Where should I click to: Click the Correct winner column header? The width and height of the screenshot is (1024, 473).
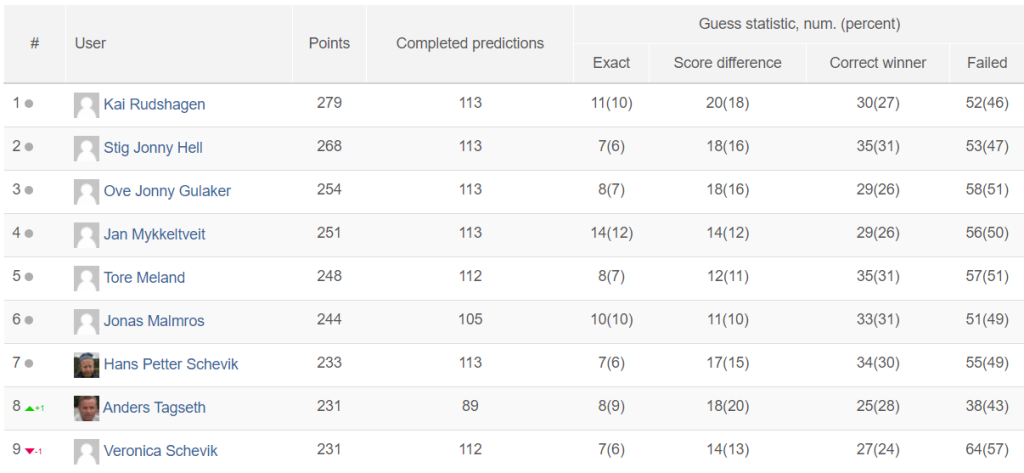point(878,63)
